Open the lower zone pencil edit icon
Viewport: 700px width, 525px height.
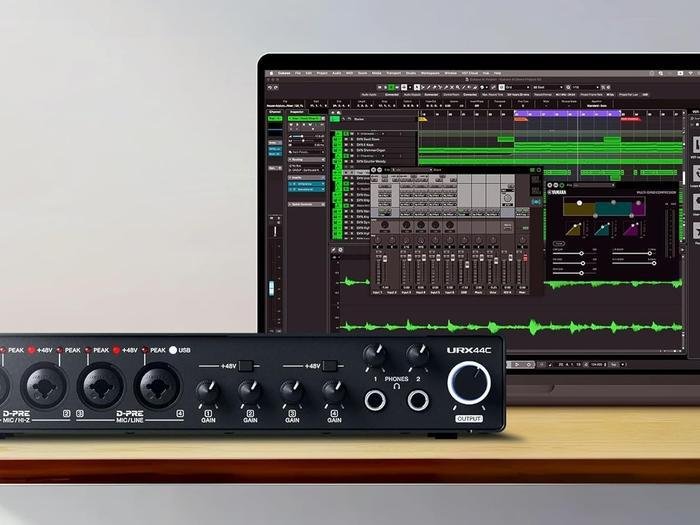point(333,250)
